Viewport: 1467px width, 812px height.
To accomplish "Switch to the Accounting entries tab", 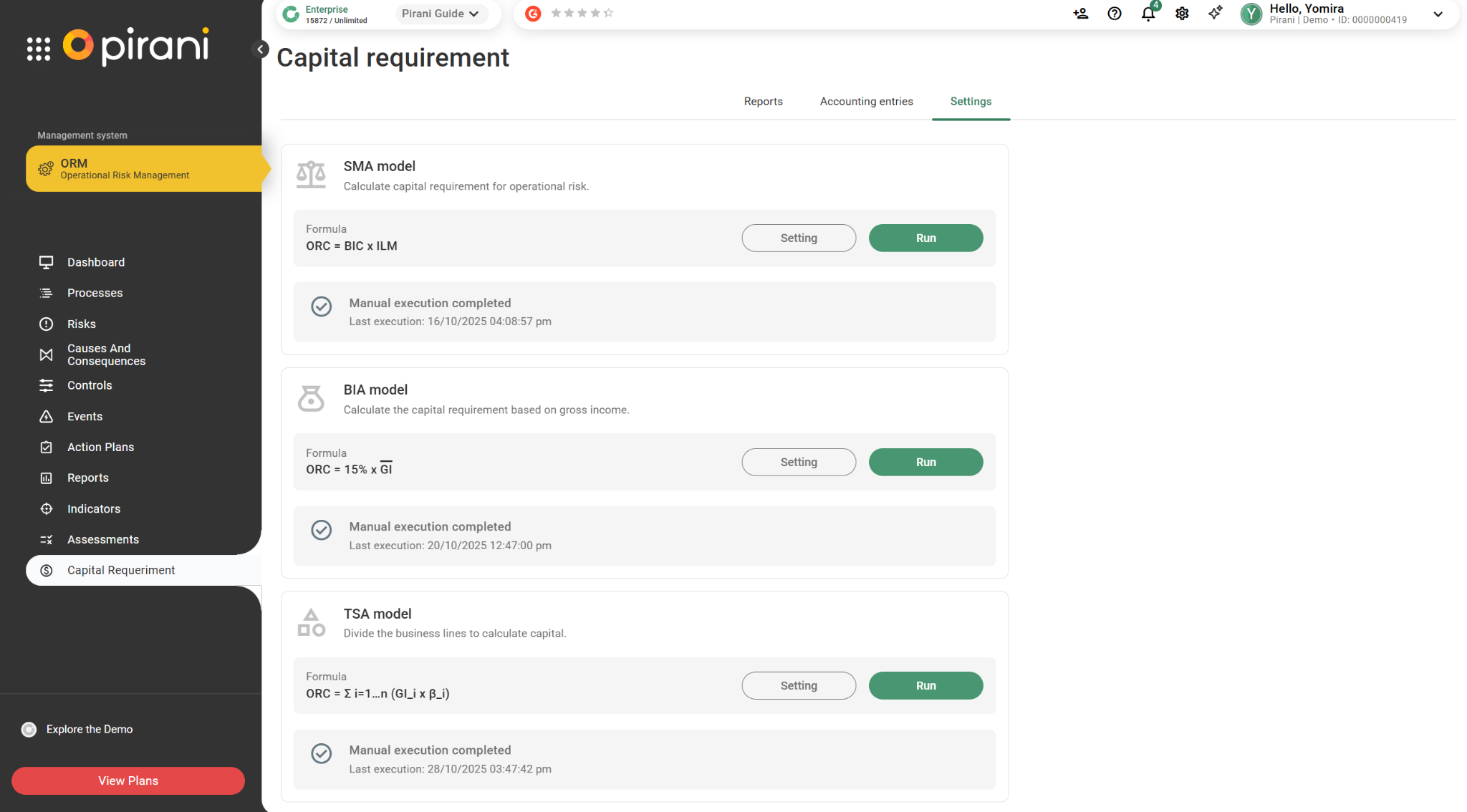I will point(866,102).
